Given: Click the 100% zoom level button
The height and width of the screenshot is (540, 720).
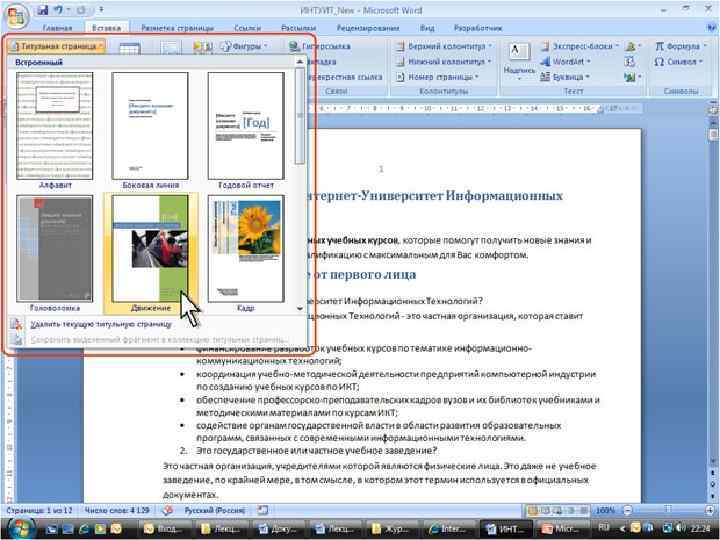Looking at the screenshot, I should (x=606, y=510).
